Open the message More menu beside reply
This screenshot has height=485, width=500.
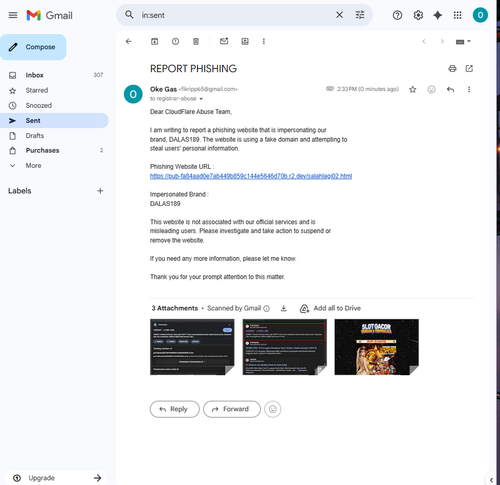click(x=469, y=89)
